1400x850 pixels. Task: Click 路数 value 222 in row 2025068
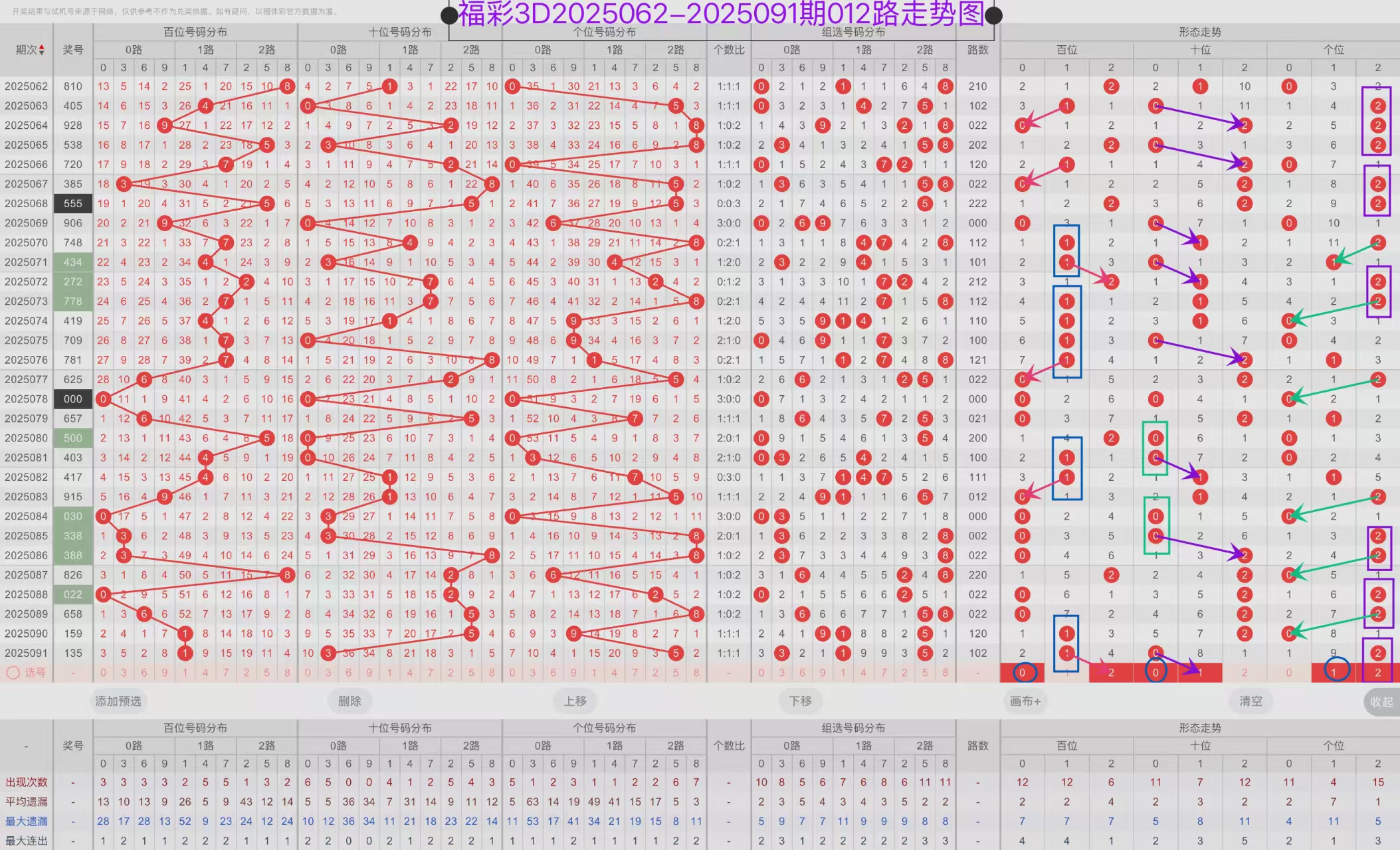[x=977, y=204]
